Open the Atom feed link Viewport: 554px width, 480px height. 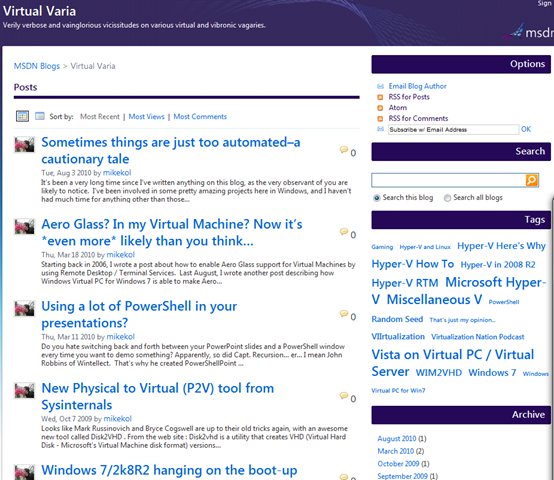point(398,108)
